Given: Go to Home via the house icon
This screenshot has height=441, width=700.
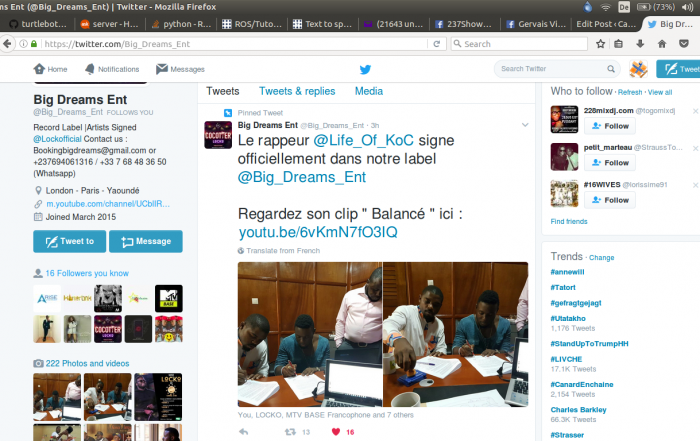Looking at the screenshot, I should [x=50, y=69].
